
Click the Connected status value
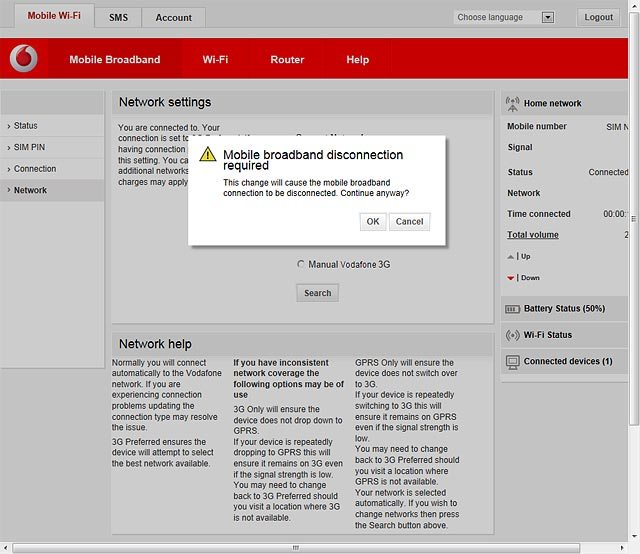pos(608,172)
